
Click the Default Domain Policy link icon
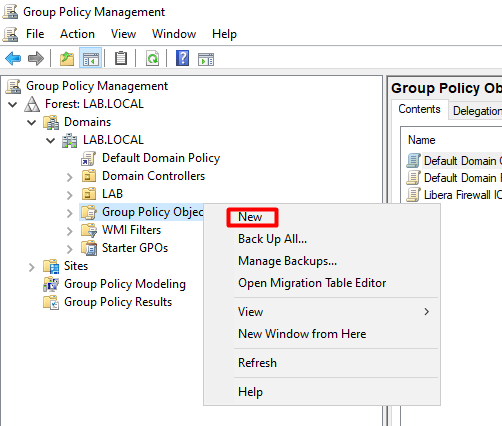point(88,158)
